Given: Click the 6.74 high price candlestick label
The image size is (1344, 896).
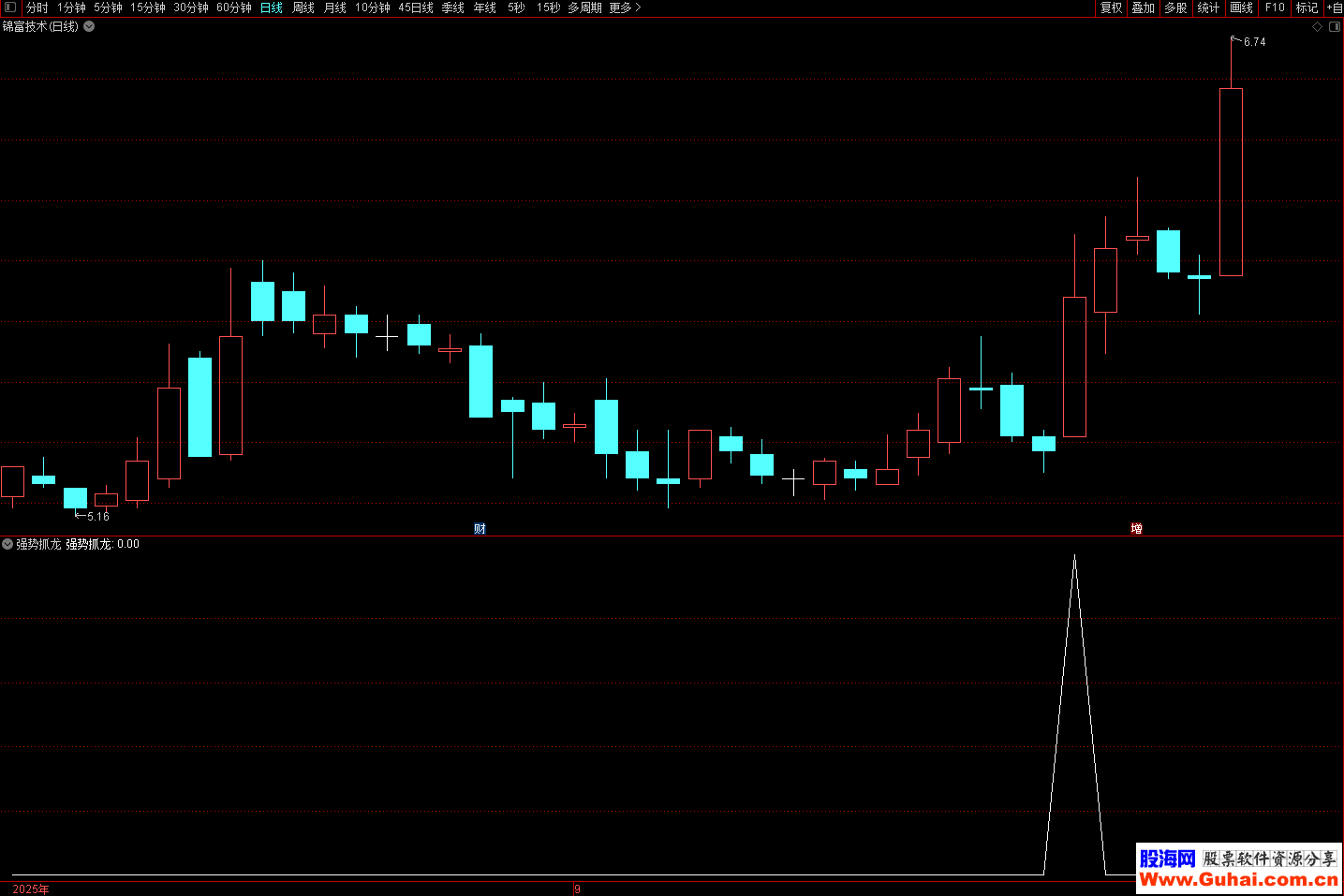Looking at the screenshot, I should pos(1254,42).
